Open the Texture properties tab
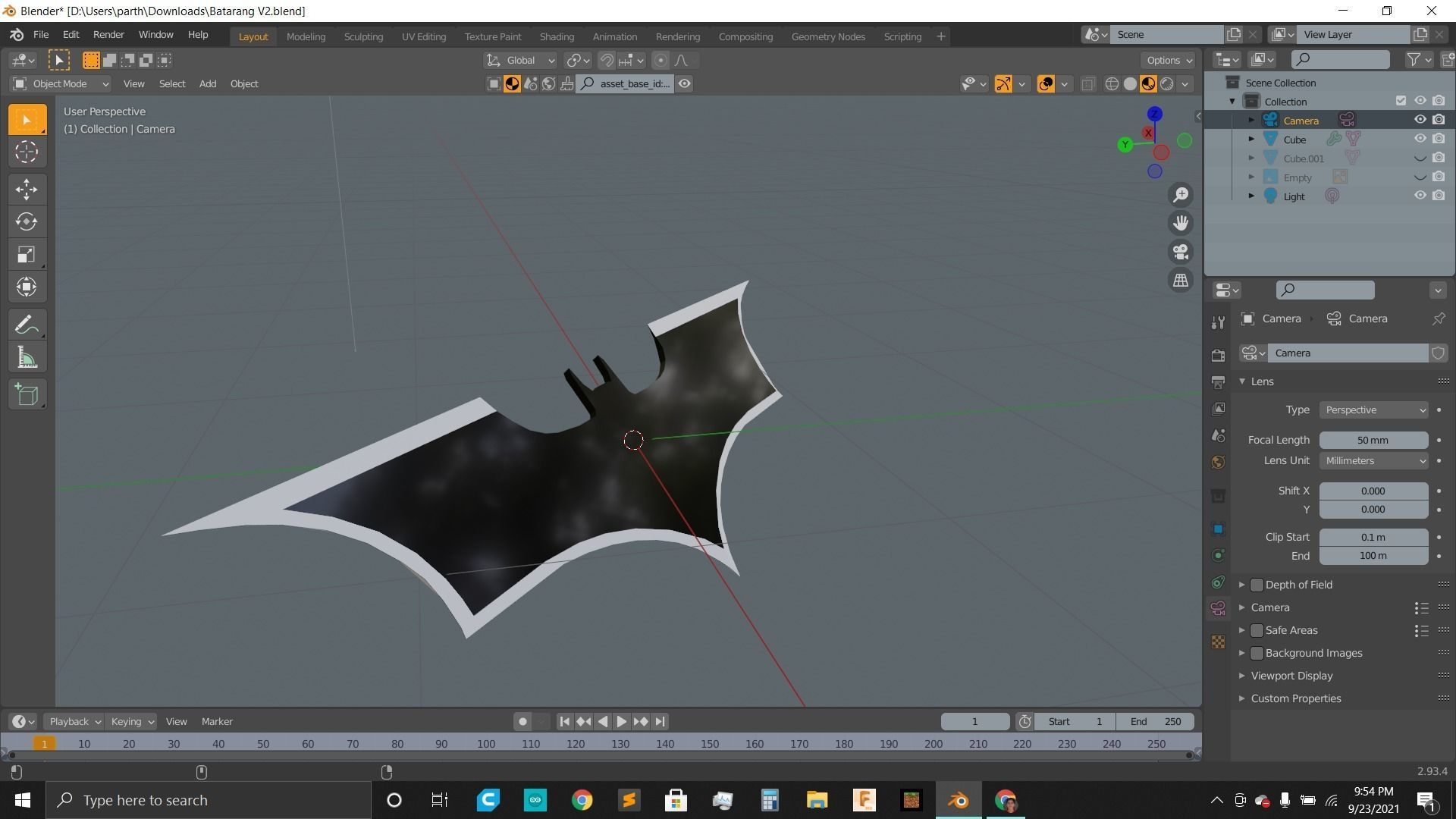 [x=1218, y=642]
